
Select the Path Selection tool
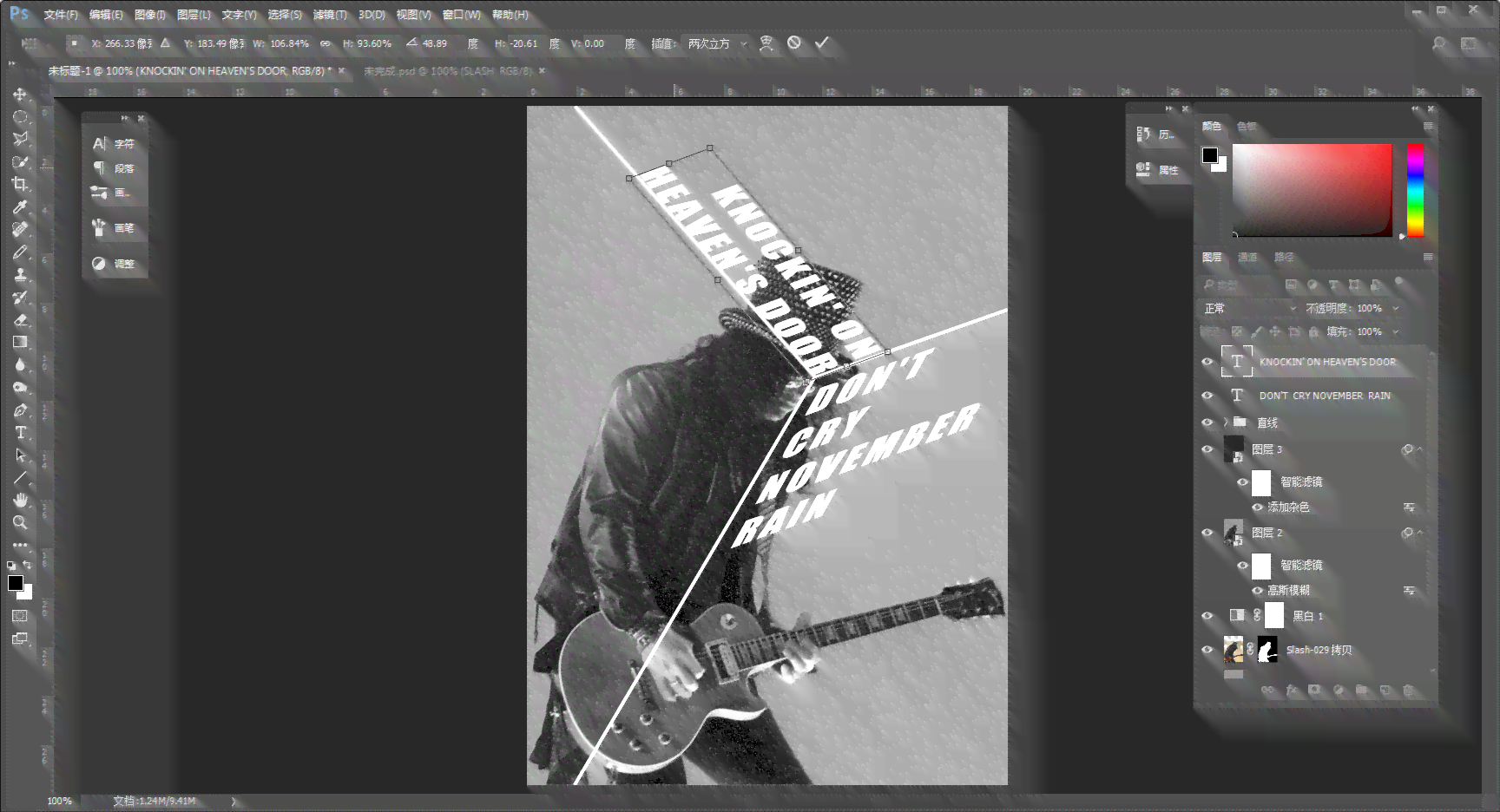coord(20,455)
